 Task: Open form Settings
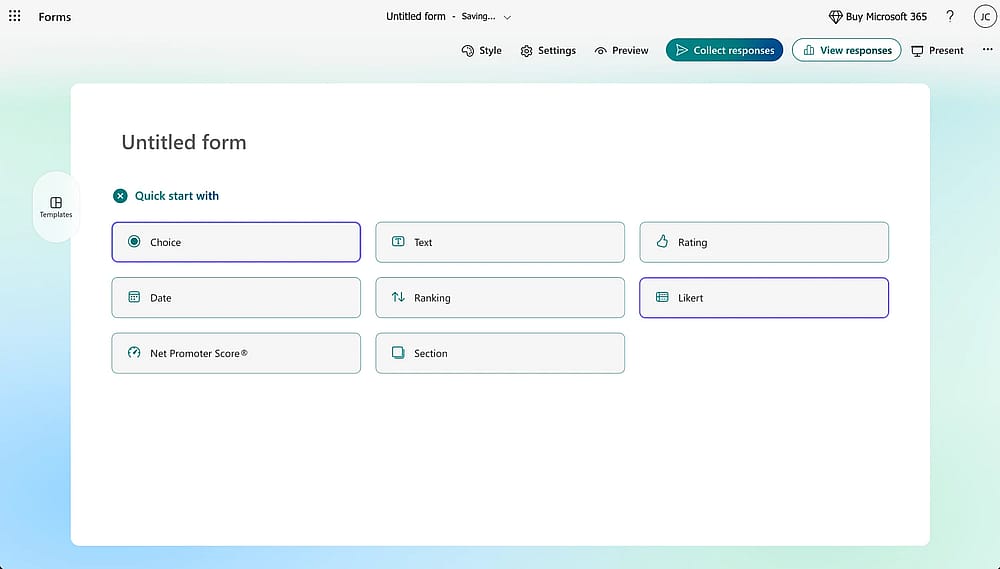[x=548, y=50]
